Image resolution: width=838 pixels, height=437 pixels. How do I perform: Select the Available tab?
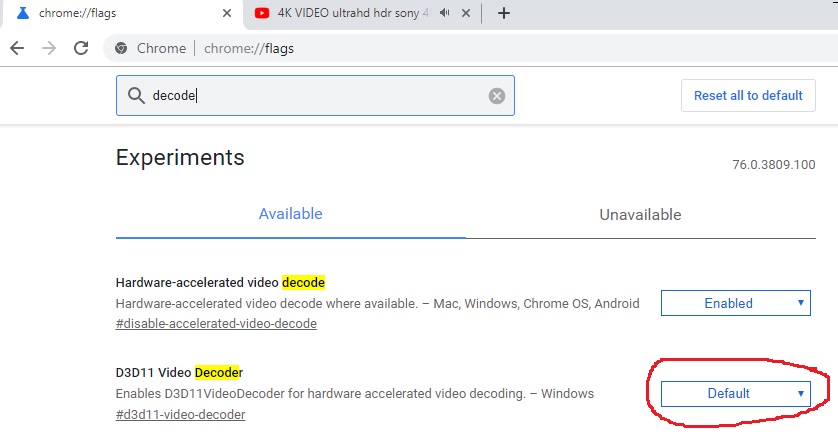(x=290, y=214)
